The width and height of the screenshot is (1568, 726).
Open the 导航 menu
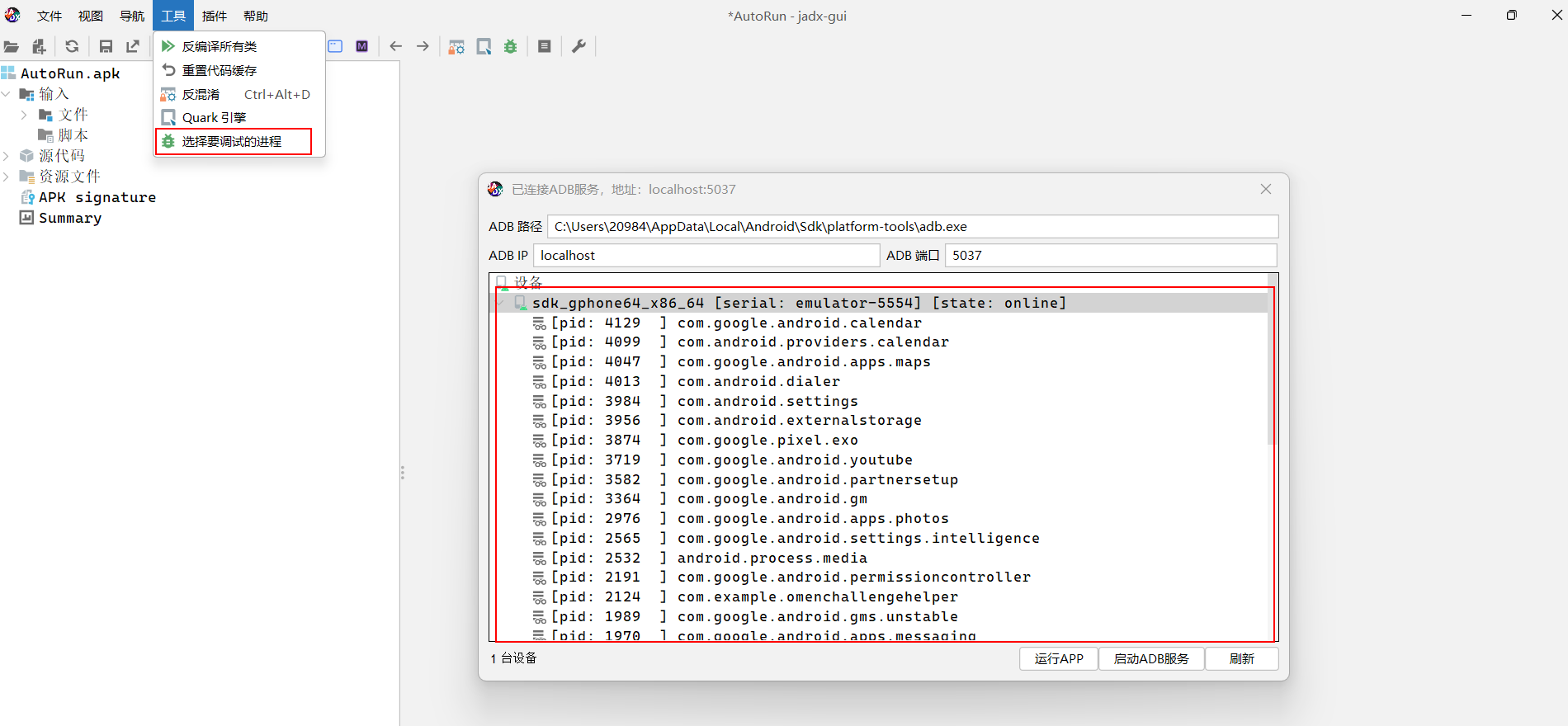coord(132,16)
